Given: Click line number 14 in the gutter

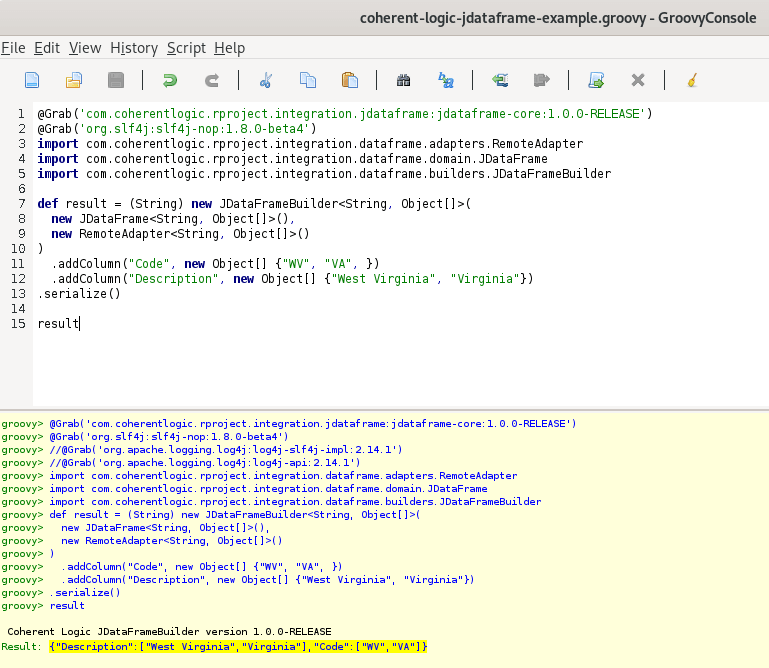Looking at the screenshot, I should tap(18, 309).
